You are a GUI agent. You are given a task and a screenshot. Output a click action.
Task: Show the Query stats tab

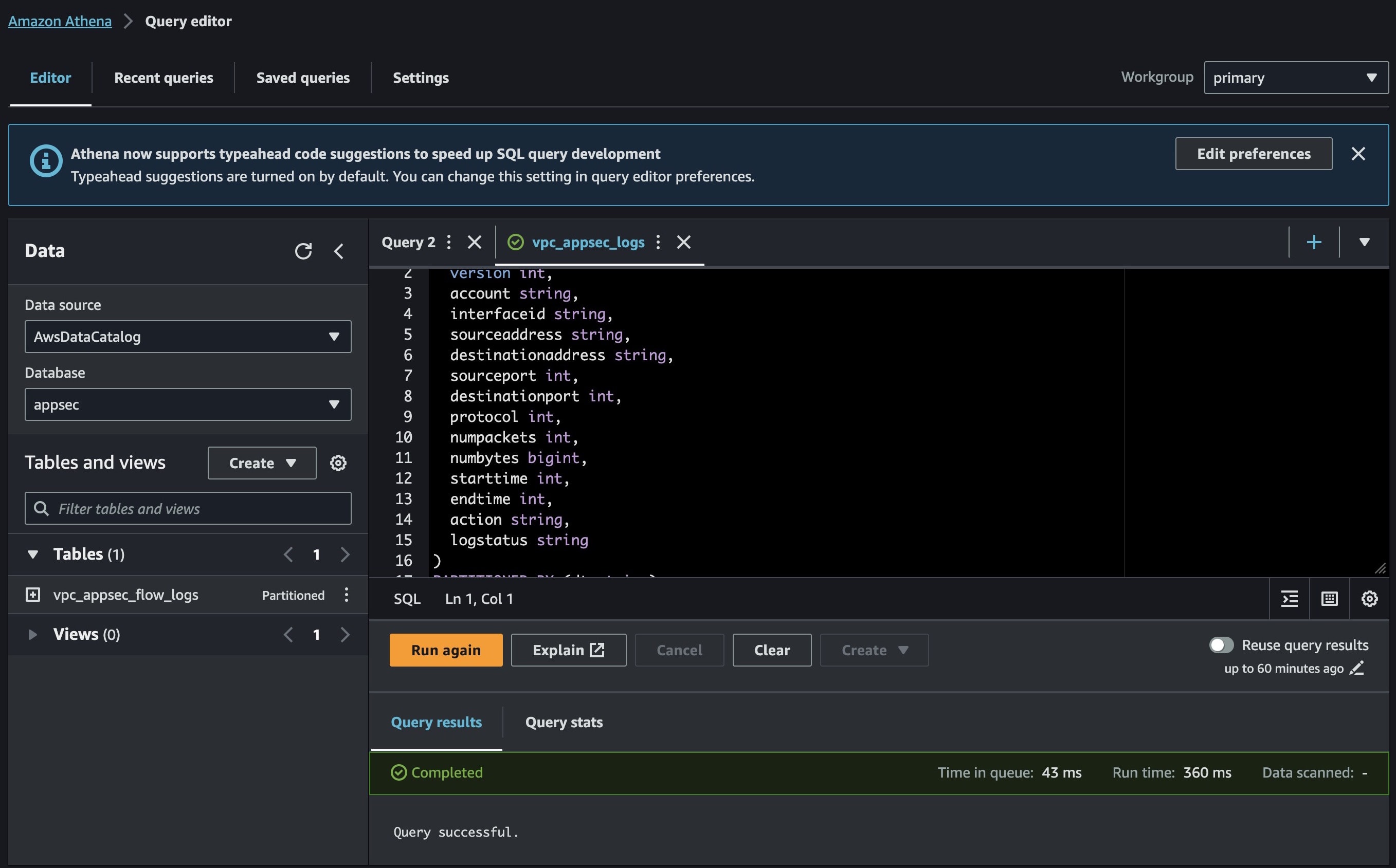(564, 722)
